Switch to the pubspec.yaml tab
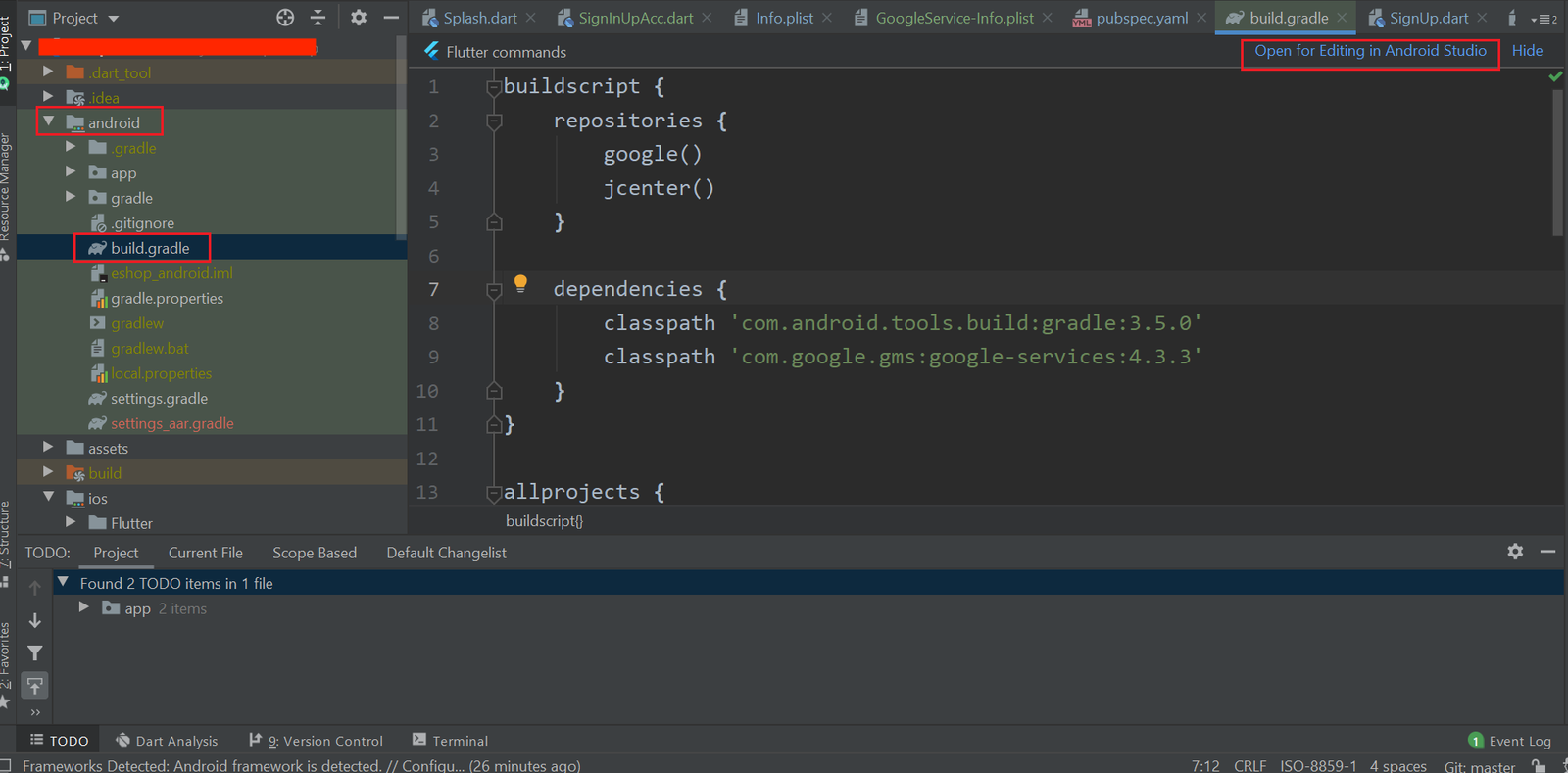 (1141, 18)
